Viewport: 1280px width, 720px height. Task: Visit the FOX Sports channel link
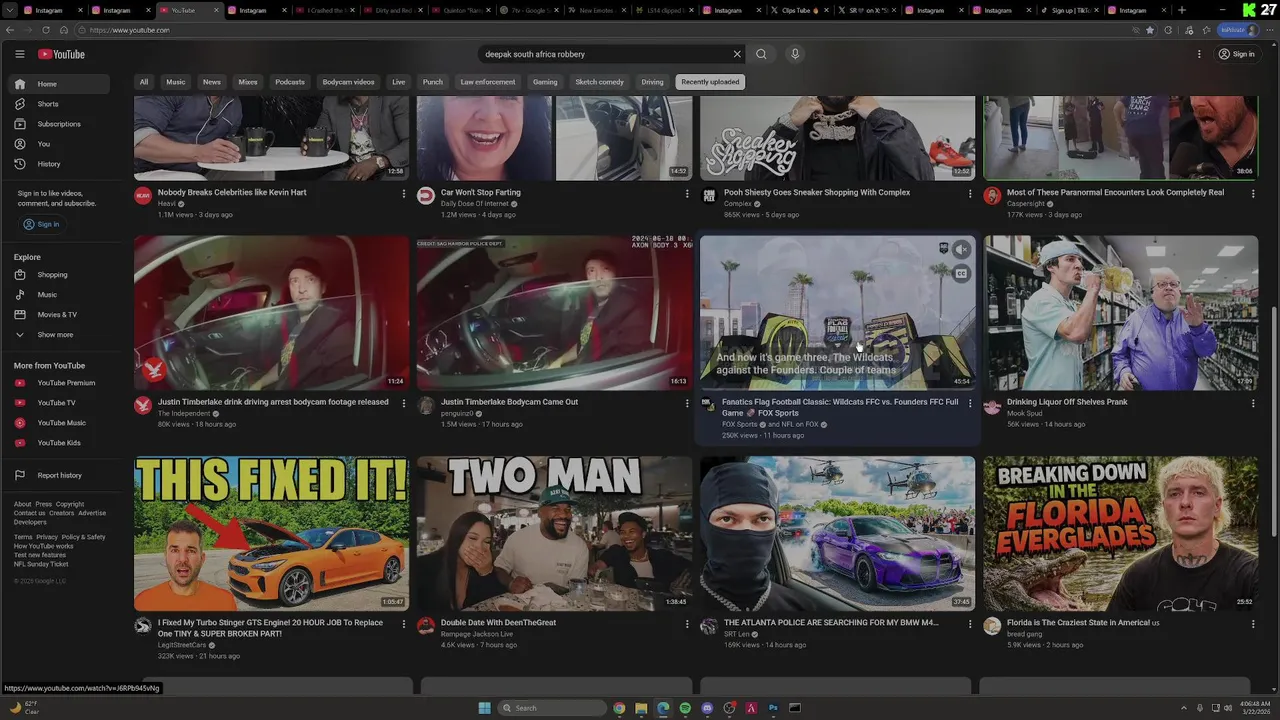[x=740, y=424]
